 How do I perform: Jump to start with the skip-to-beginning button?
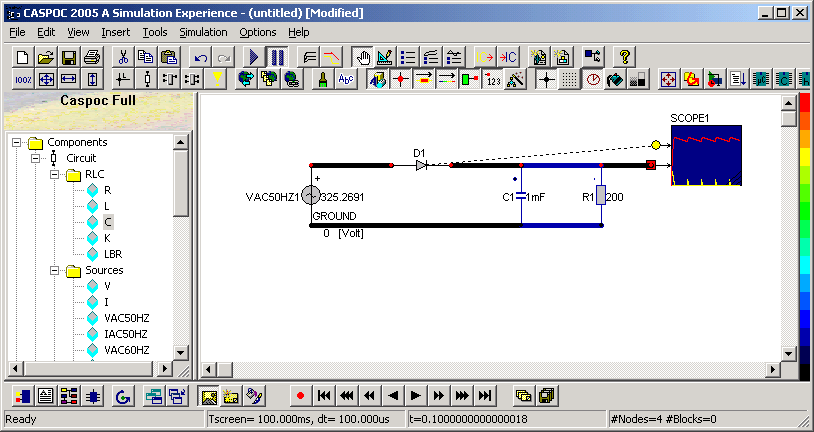(324, 396)
